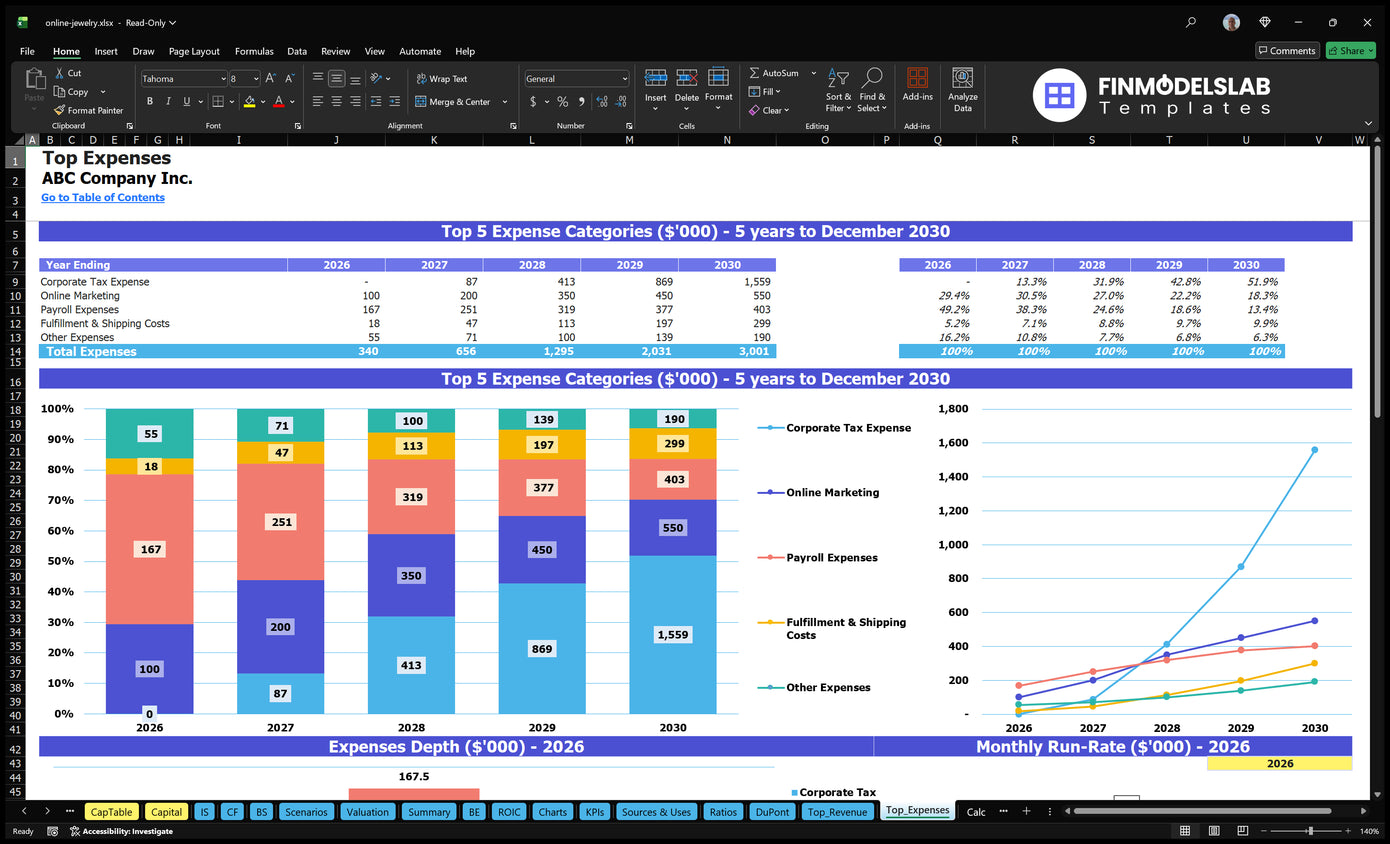Toggle Wrap Text on
1390x844 pixels.
tap(447, 79)
